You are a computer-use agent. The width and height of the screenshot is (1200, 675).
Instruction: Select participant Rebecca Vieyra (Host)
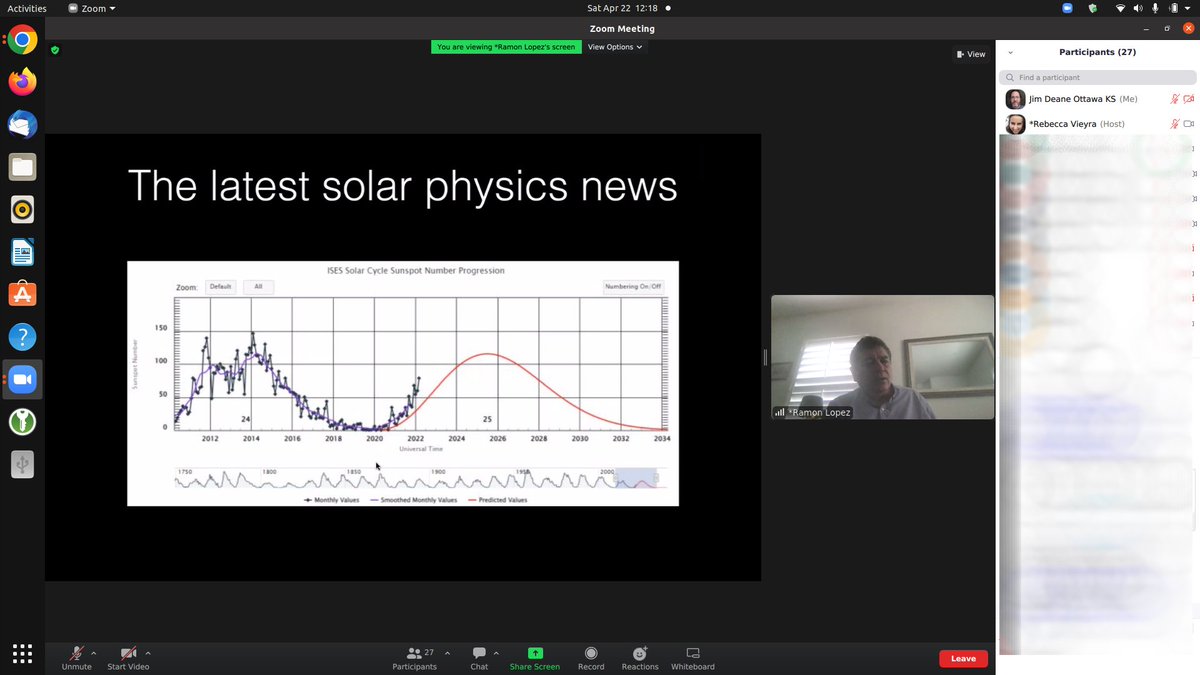tap(1098, 124)
